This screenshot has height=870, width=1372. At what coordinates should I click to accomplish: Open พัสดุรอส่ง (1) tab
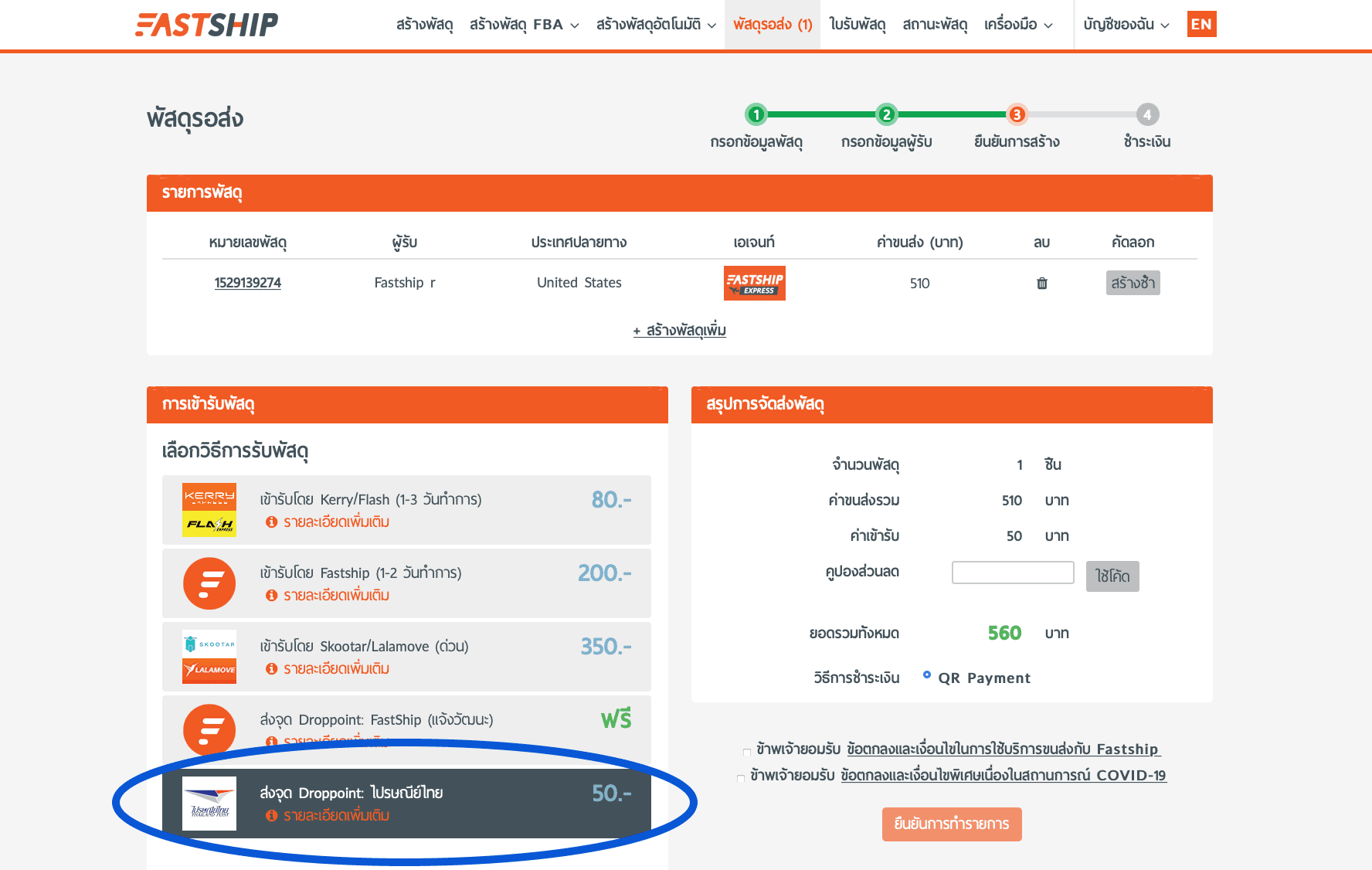(x=773, y=25)
